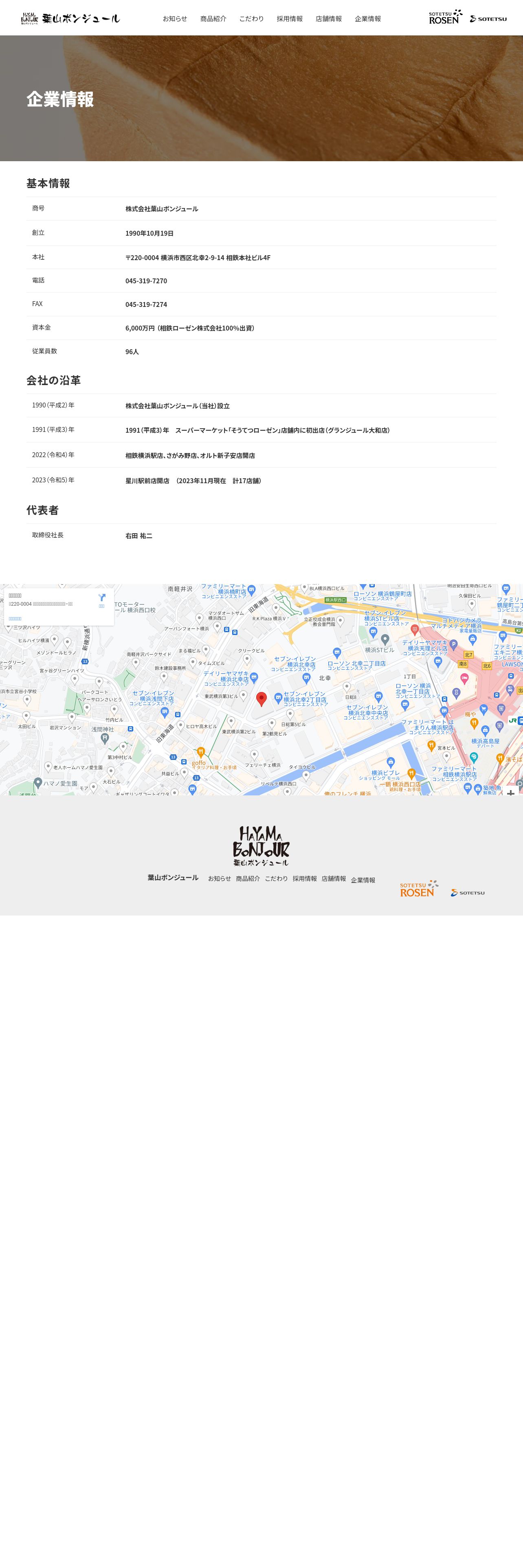Click the Sotetsu Rosen logo in header

tap(446, 17)
